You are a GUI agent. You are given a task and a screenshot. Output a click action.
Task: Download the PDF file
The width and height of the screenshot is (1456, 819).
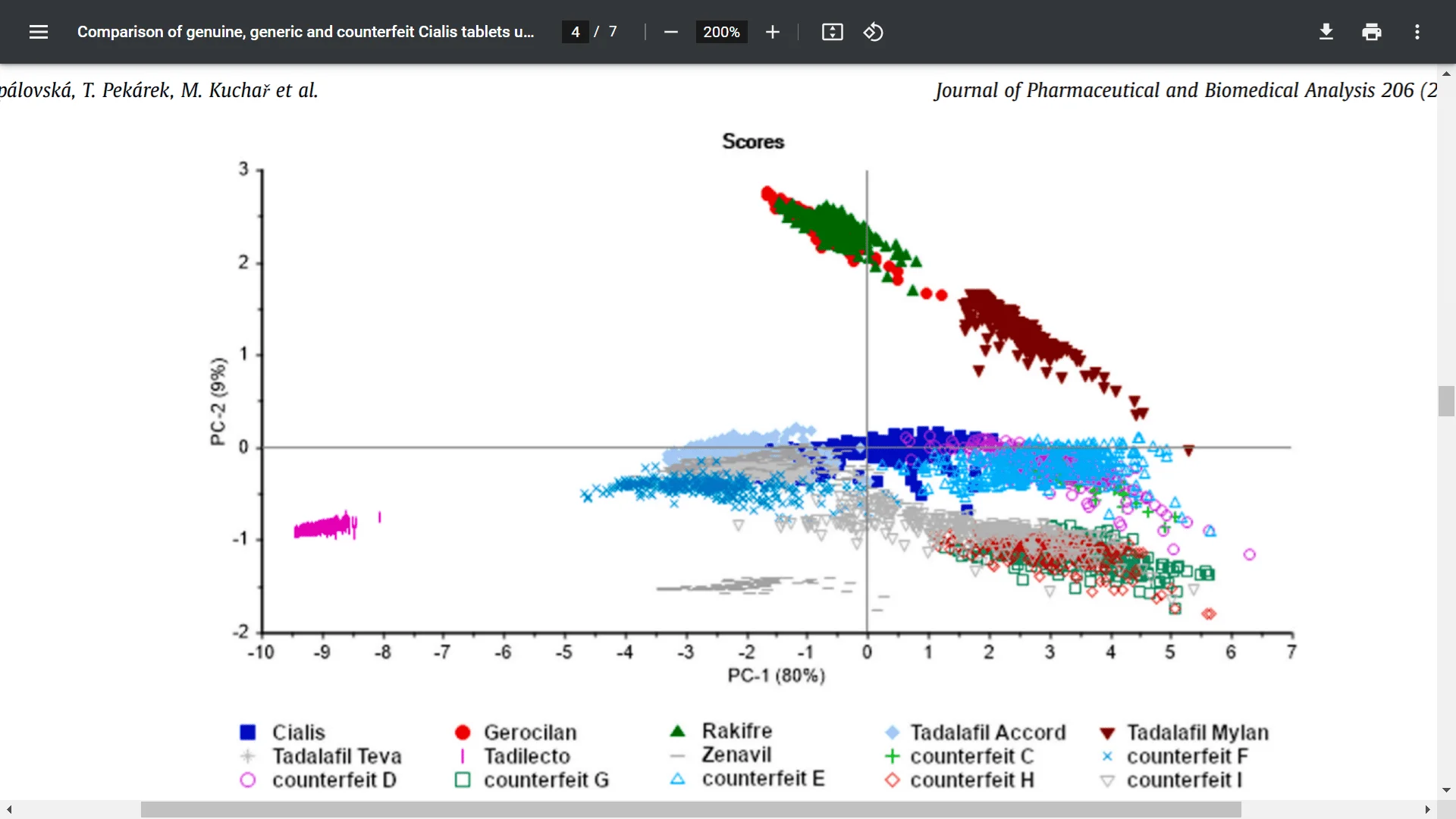coord(1326,32)
